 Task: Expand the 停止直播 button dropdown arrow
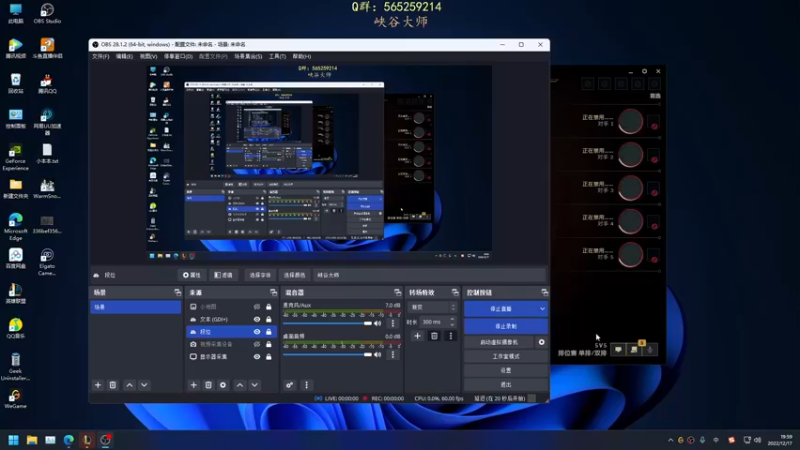coord(542,309)
